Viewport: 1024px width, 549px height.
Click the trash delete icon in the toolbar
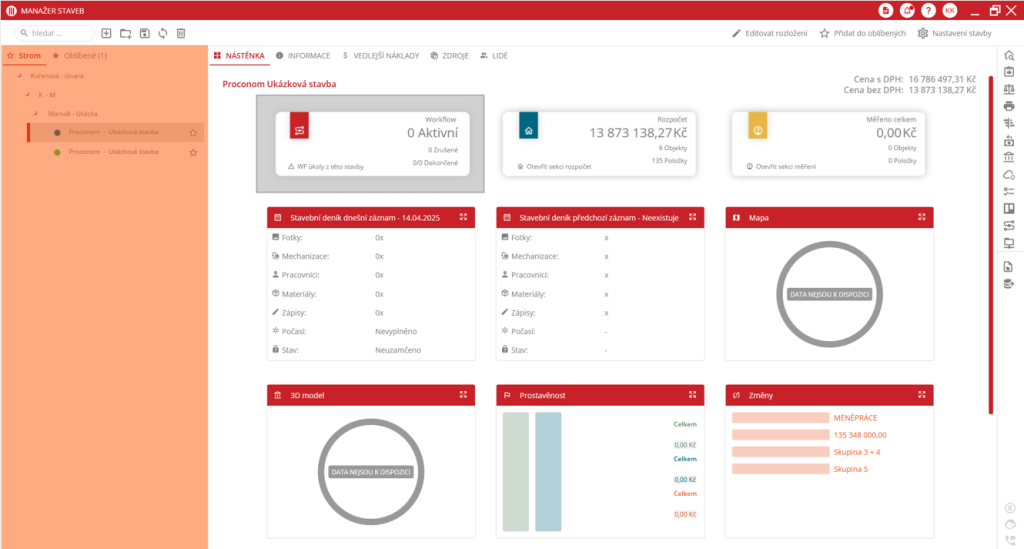tap(181, 33)
